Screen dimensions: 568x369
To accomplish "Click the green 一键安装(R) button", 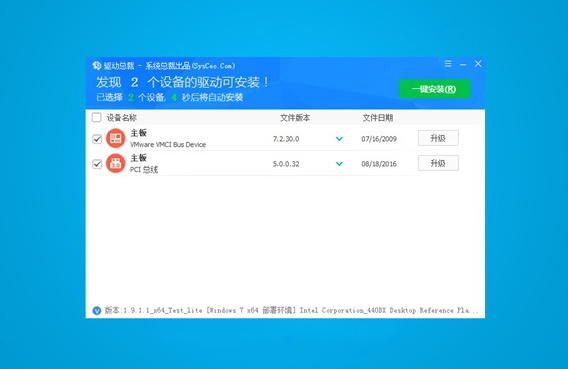I will [x=434, y=89].
